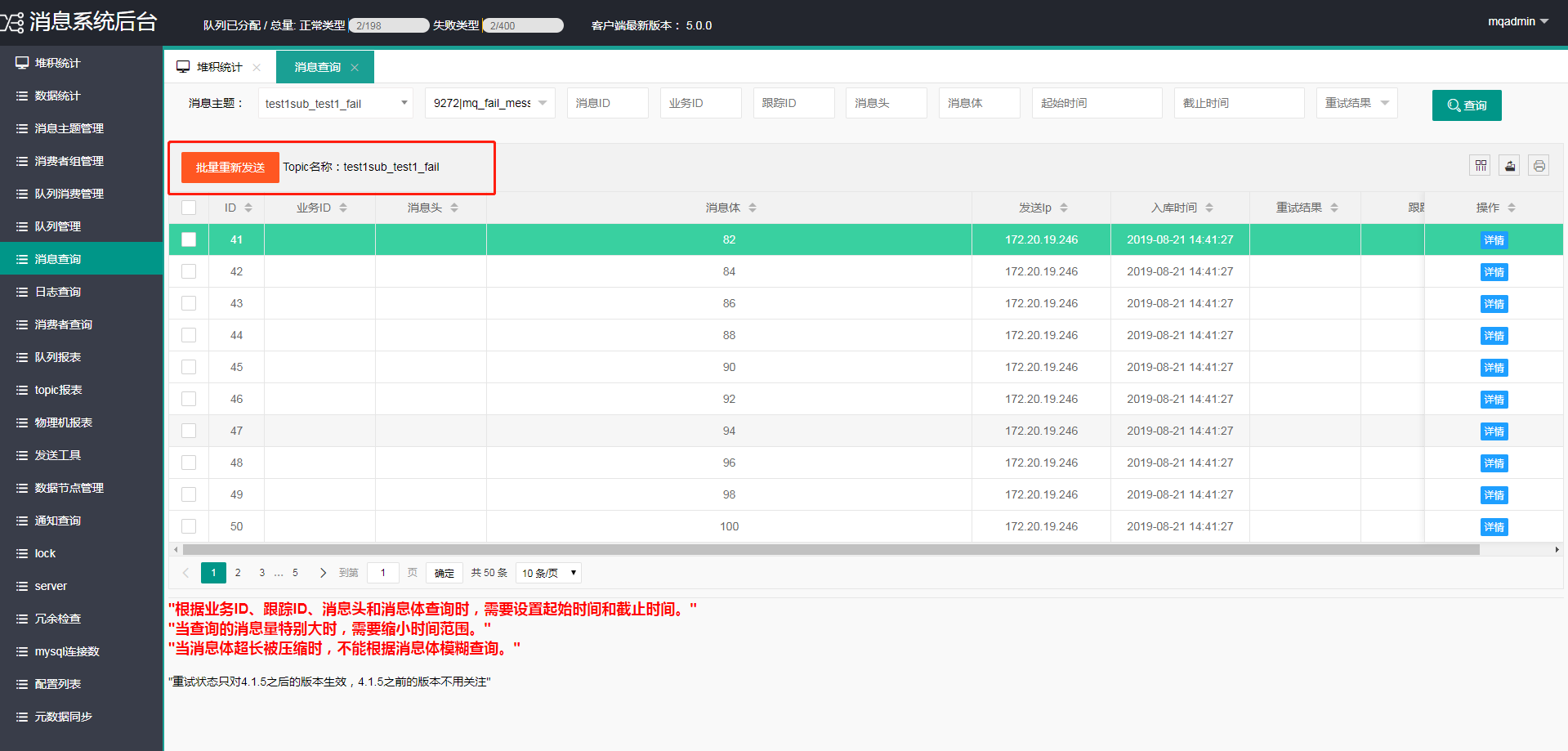Focus the 跟踪ID input field
This screenshot has width=1568, height=751.
tap(794, 103)
